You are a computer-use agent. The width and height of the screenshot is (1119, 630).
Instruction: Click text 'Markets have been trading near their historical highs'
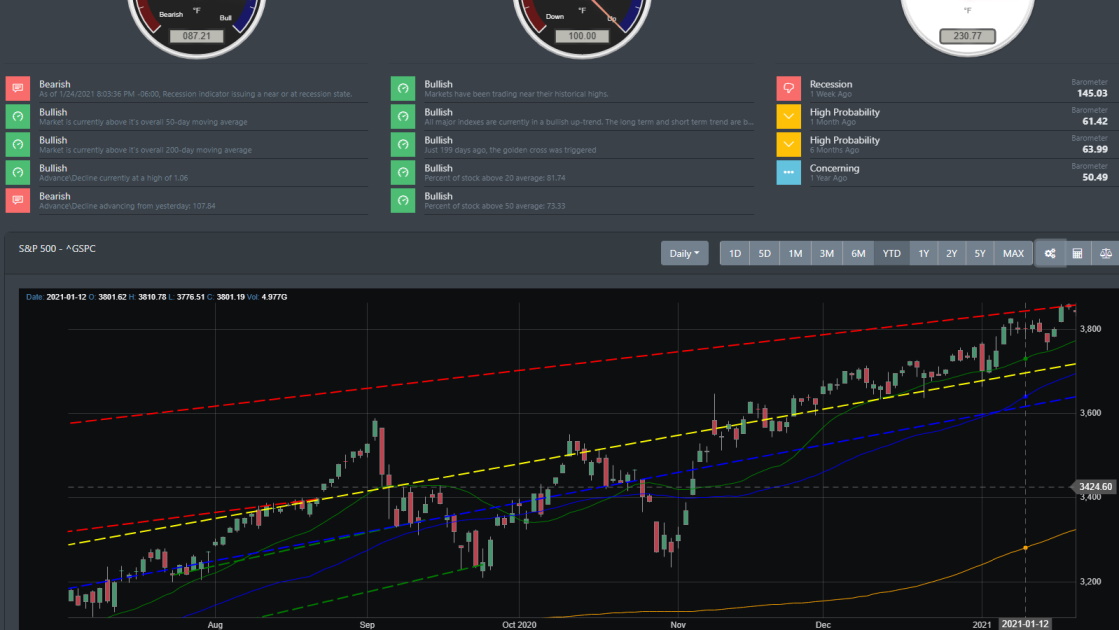(516, 94)
